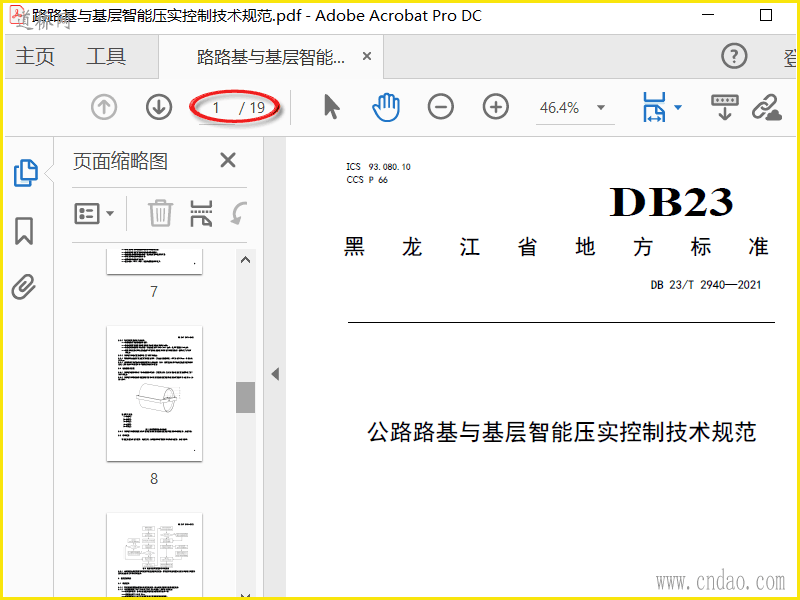Click the ICS 93.080.10 text
The width and height of the screenshot is (800, 600).
coord(378,167)
